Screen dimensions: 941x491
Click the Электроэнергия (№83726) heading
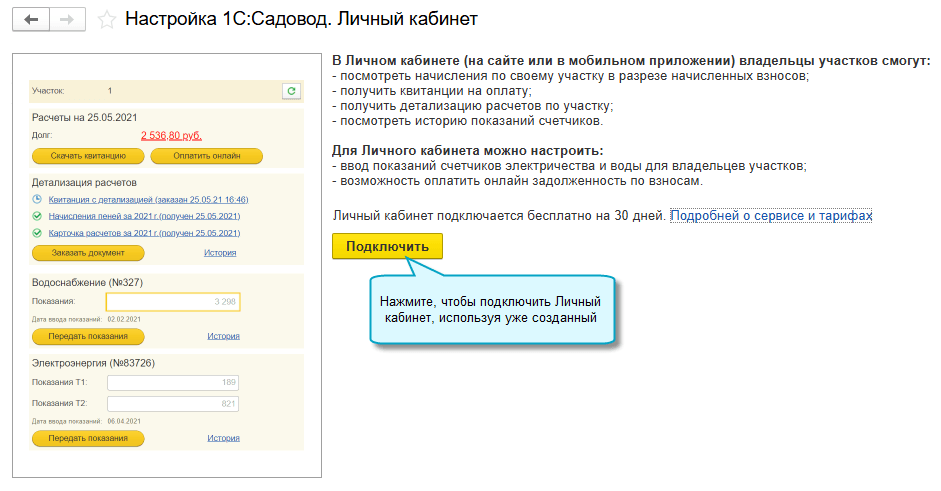click(93, 363)
